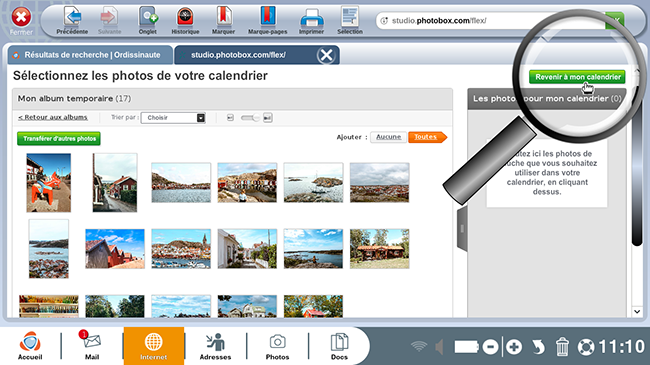
Task: Click the Wi-Fi status icon
Action: click(x=419, y=347)
